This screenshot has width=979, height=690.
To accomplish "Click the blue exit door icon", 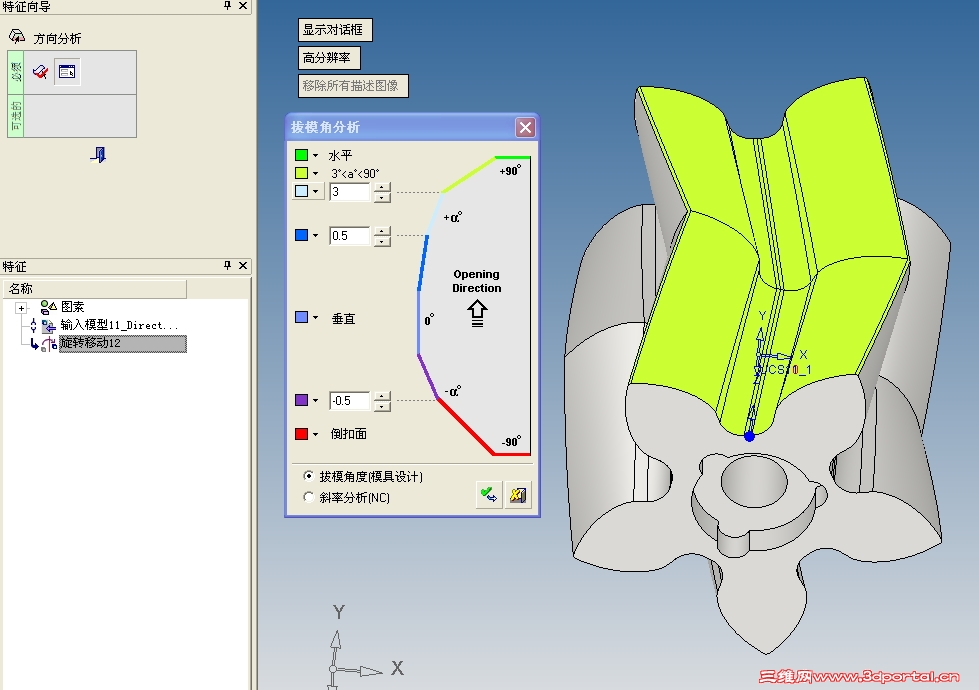I will tap(98, 154).
